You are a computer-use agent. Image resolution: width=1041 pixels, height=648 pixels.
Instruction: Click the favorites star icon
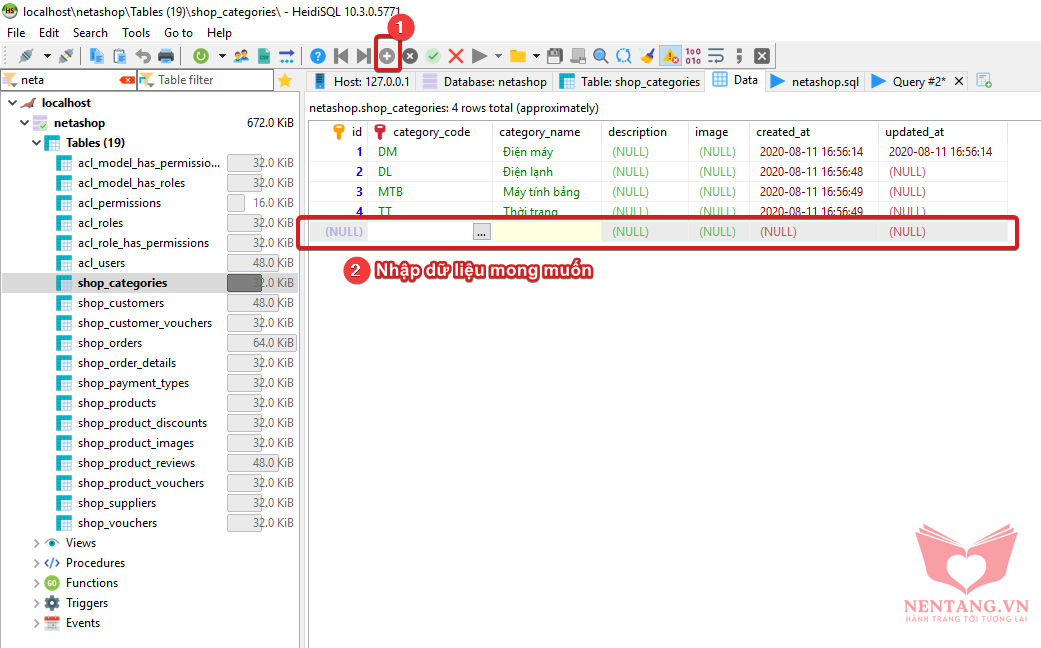[285, 81]
